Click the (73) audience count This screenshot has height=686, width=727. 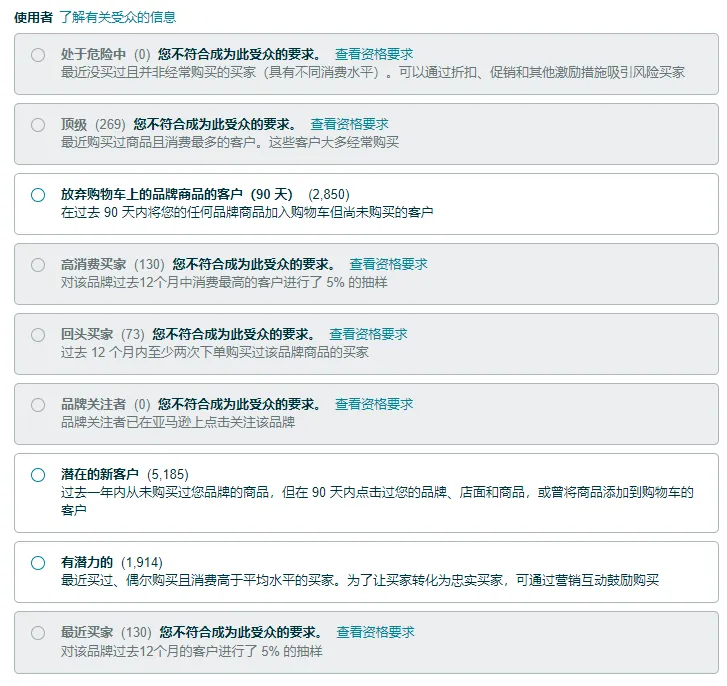[x=133, y=334]
